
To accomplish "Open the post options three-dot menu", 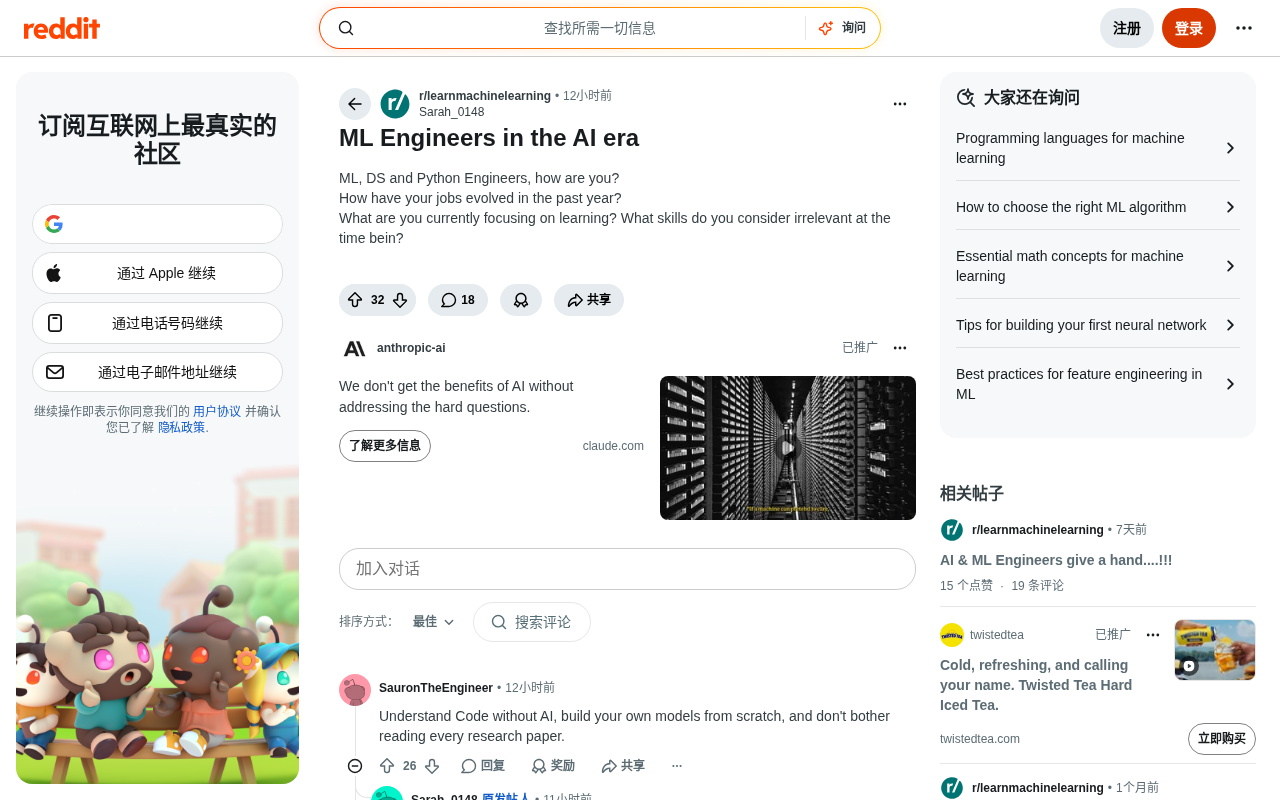I will pyautogui.click(x=900, y=104).
